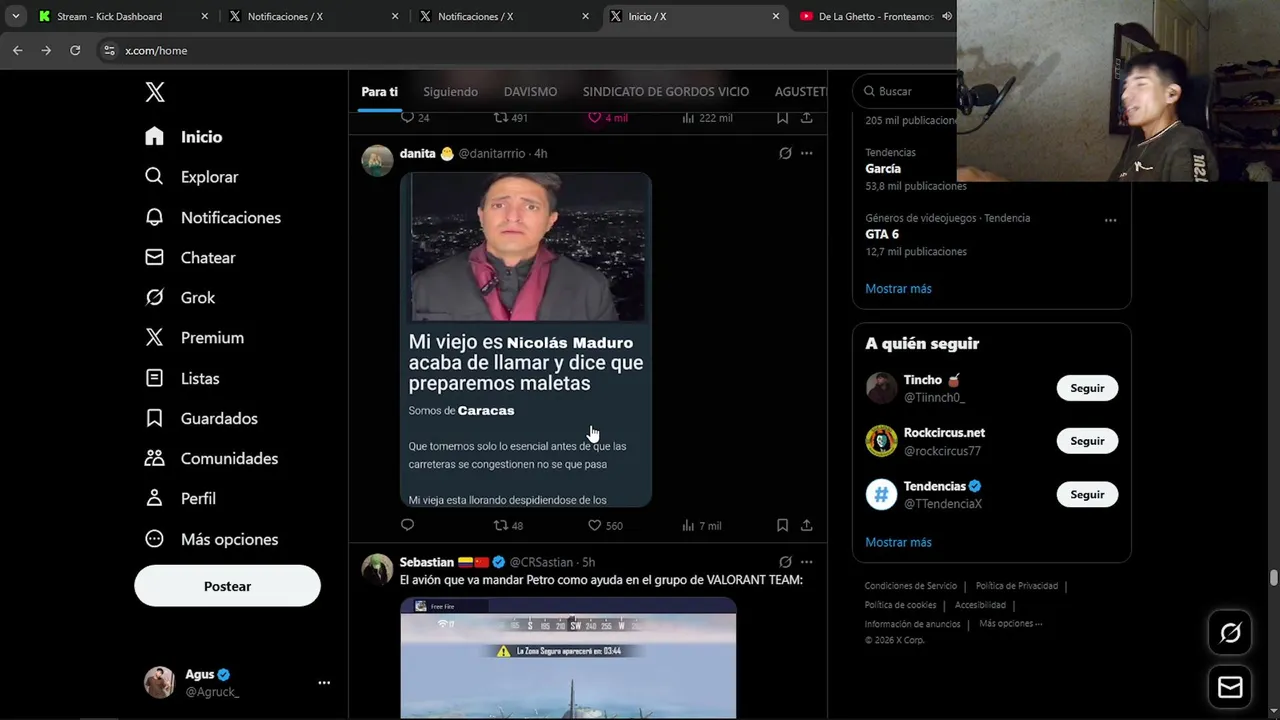This screenshot has height=720, width=1280.
Task: Bookmark danita's post
Action: pyautogui.click(x=782, y=525)
